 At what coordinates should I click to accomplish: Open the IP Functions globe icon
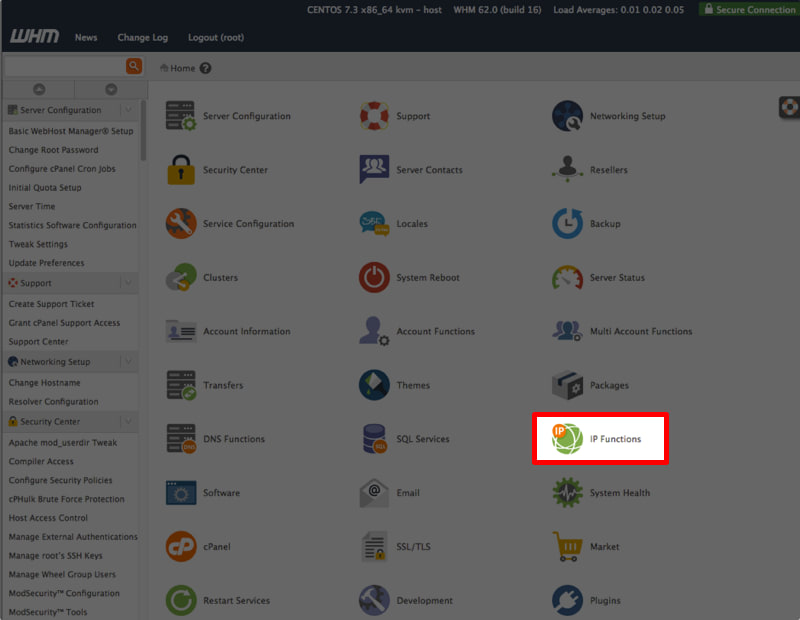tap(567, 439)
